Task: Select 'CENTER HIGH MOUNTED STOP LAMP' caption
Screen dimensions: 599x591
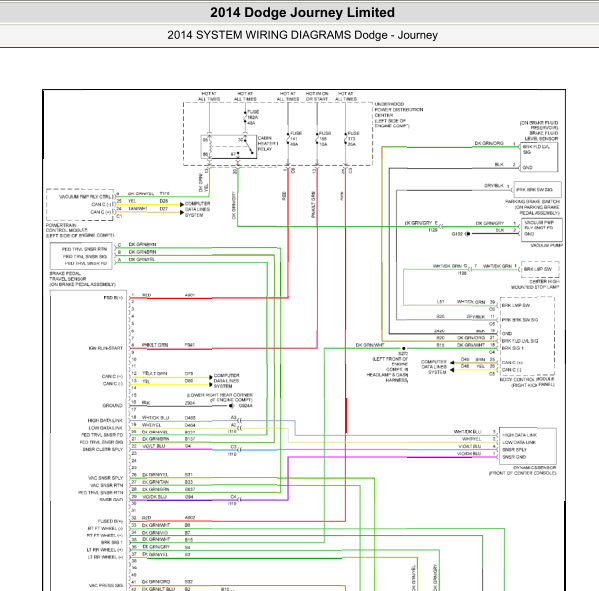Action: pos(535,284)
